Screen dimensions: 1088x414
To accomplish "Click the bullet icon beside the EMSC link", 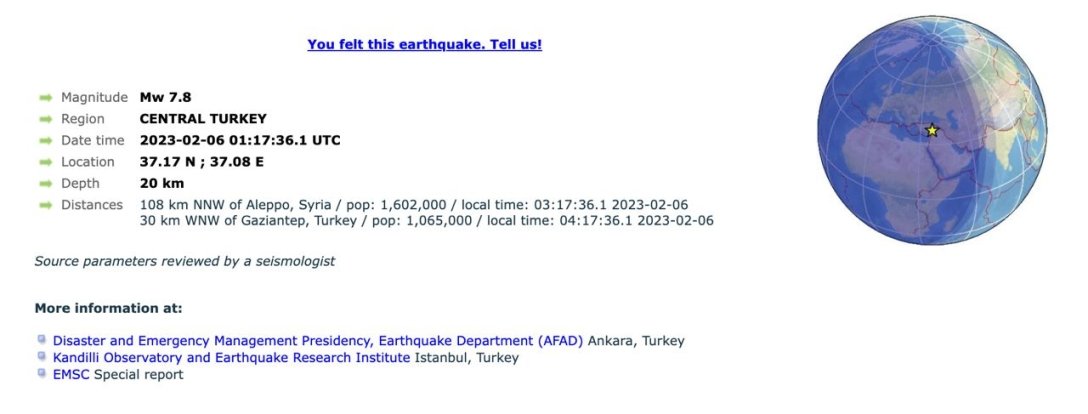I will tap(42, 373).
